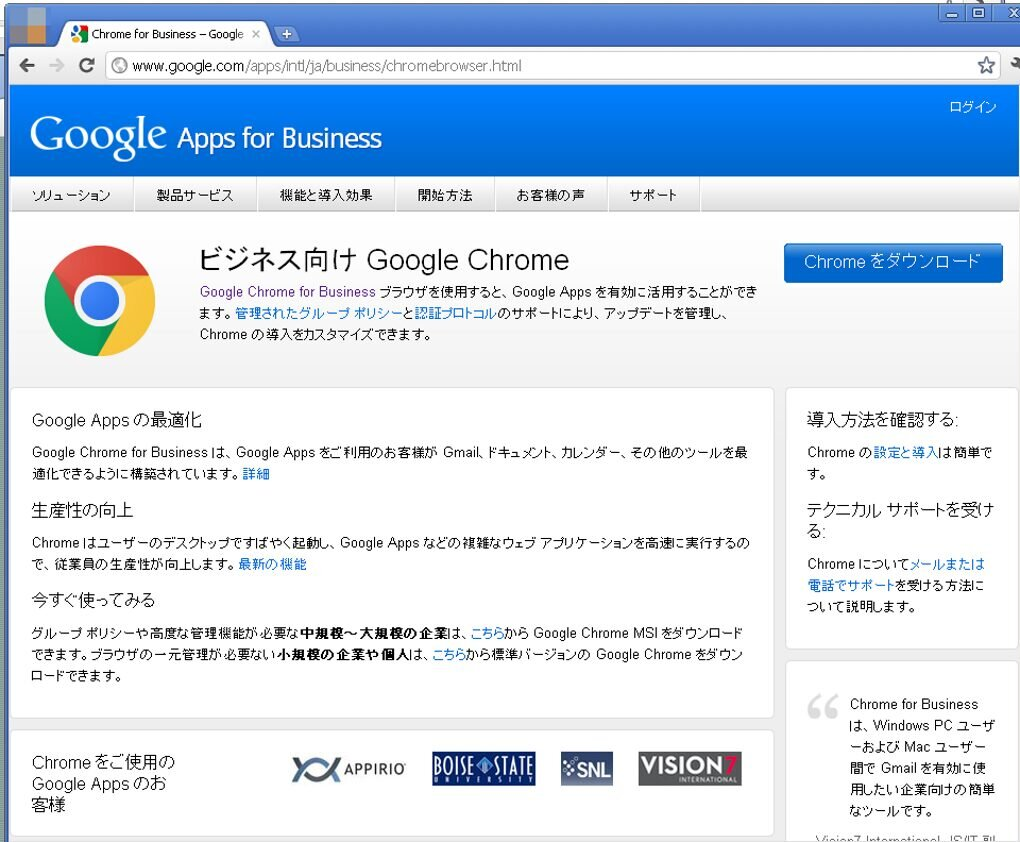Select the 開始方法 navigation item

(x=445, y=195)
